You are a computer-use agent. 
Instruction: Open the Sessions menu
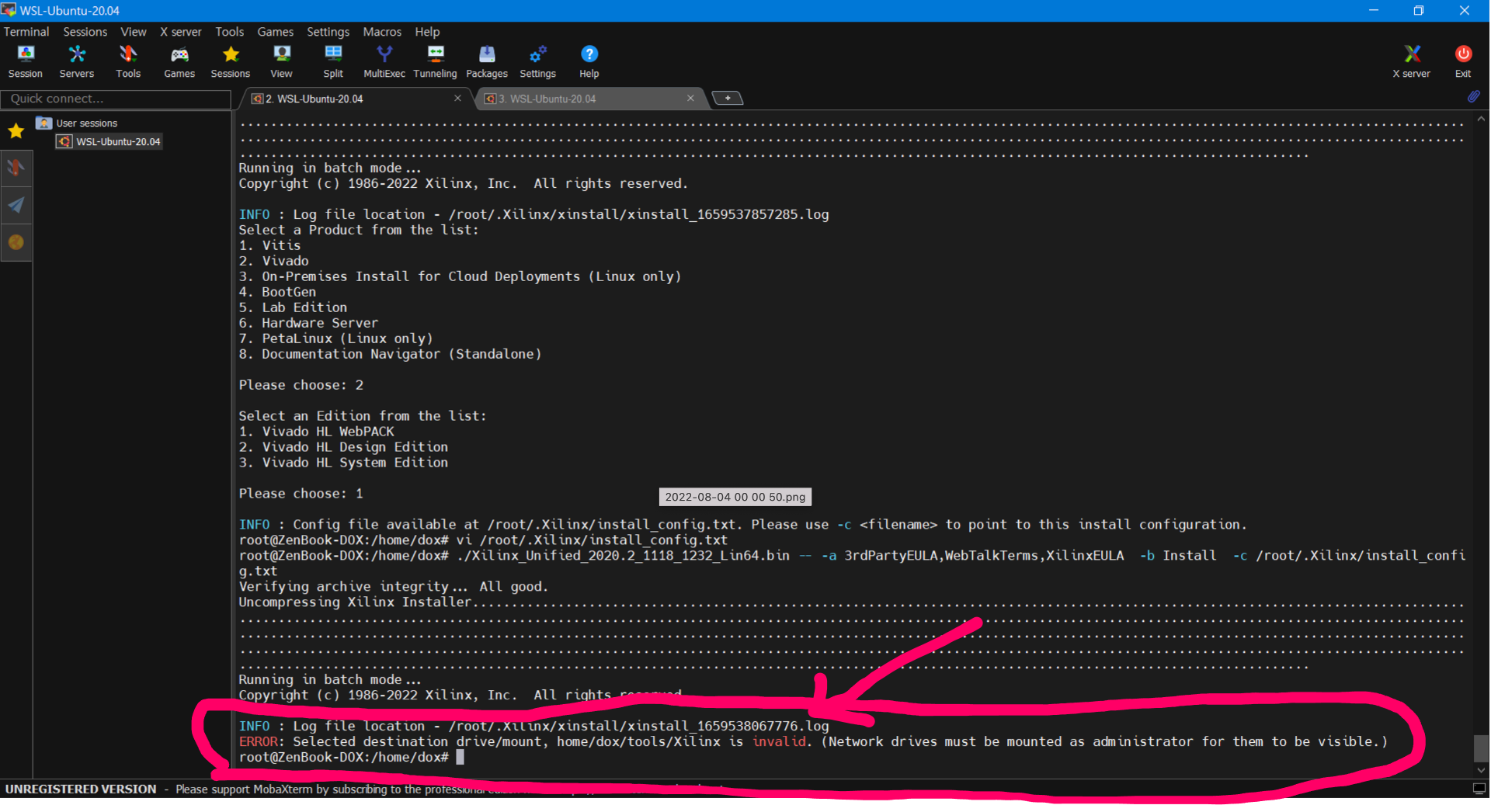(x=85, y=32)
